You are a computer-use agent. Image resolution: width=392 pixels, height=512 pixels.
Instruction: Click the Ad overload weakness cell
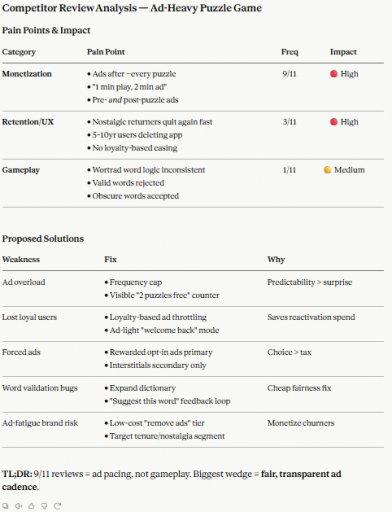click(24, 282)
